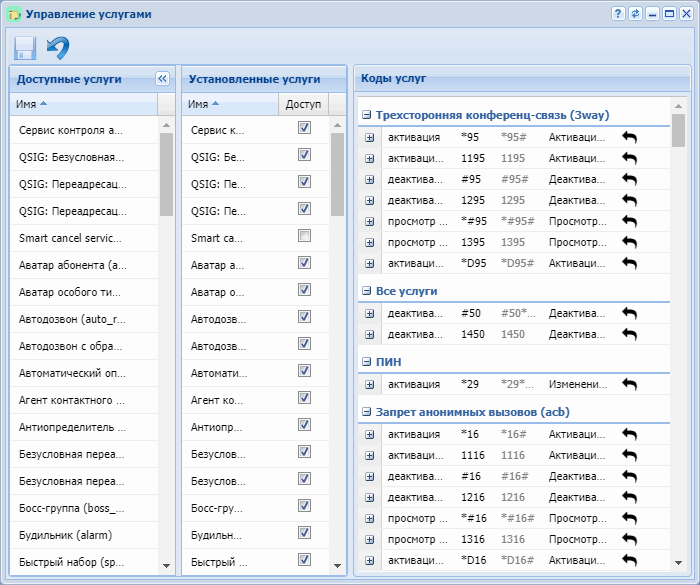
Task: Reset the *95 activation code with arrow icon
Action: (x=629, y=137)
